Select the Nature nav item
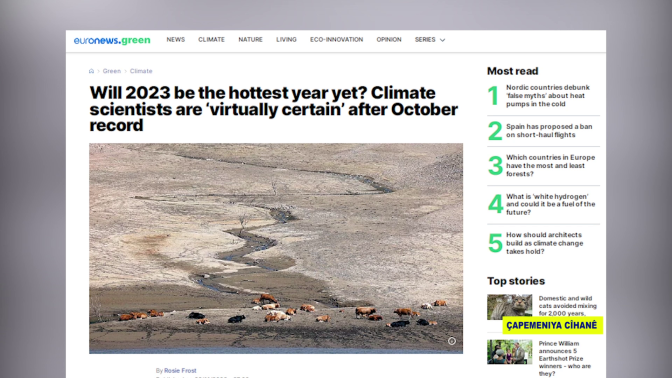 (250, 39)
